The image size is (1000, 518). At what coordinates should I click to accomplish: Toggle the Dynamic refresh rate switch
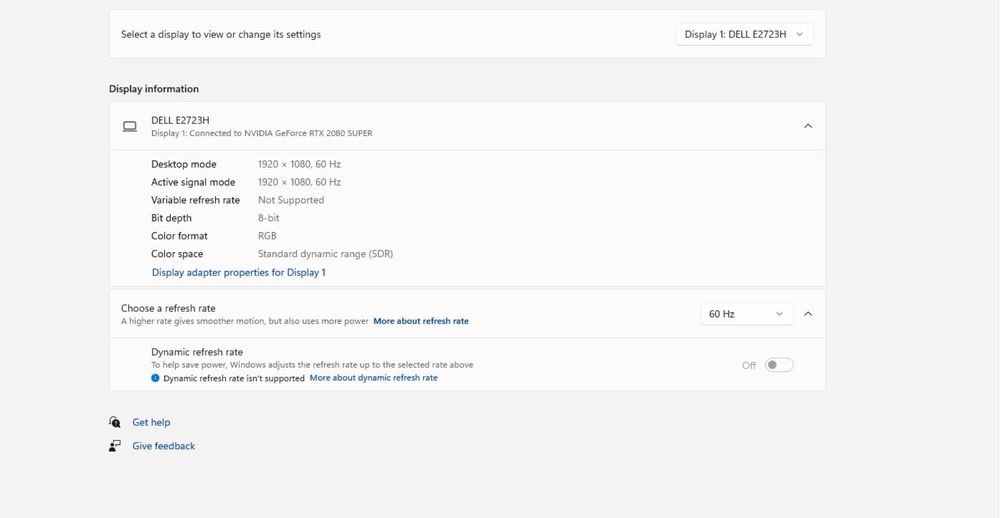[779, 365]
